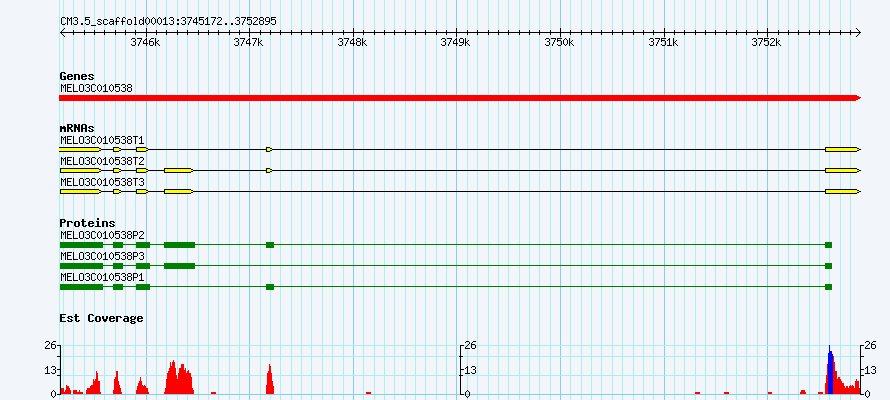Screen dimensions: 890x400
Task: Click the last yellow exon arrow of MELO3C010538T3
Action: click(843, 191)
